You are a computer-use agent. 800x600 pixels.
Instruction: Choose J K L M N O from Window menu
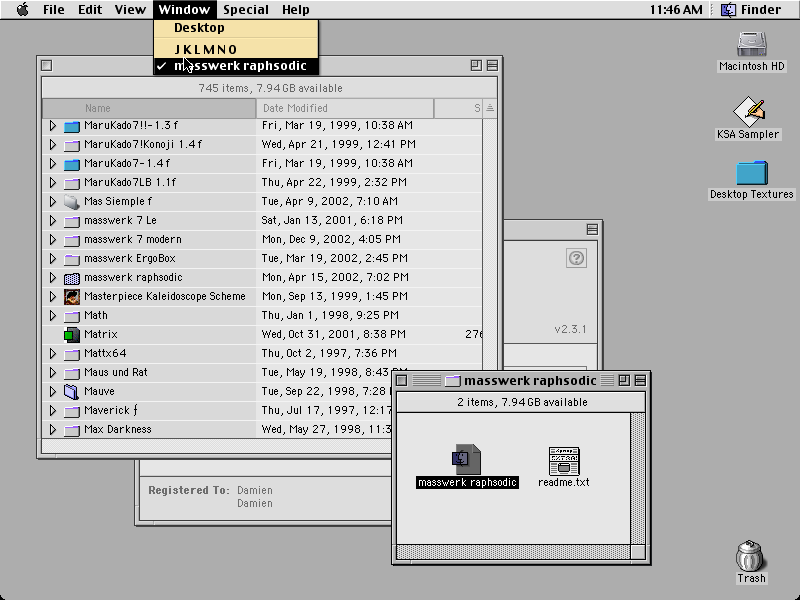pyautogui.click(x=236, y=49)
